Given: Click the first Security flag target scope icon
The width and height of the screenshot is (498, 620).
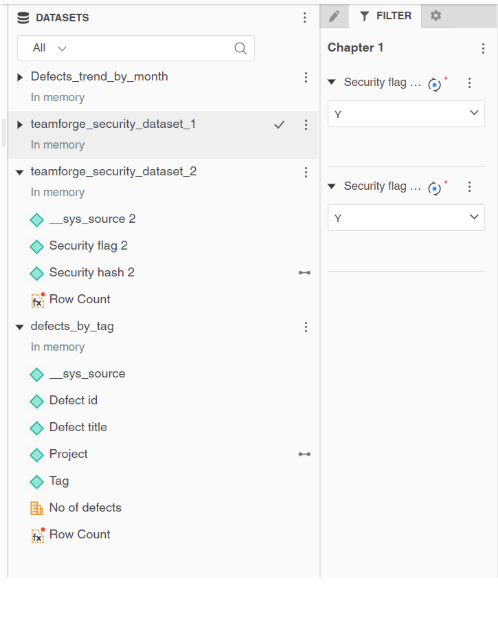Looking at the screenshot, I should point(435,84).
